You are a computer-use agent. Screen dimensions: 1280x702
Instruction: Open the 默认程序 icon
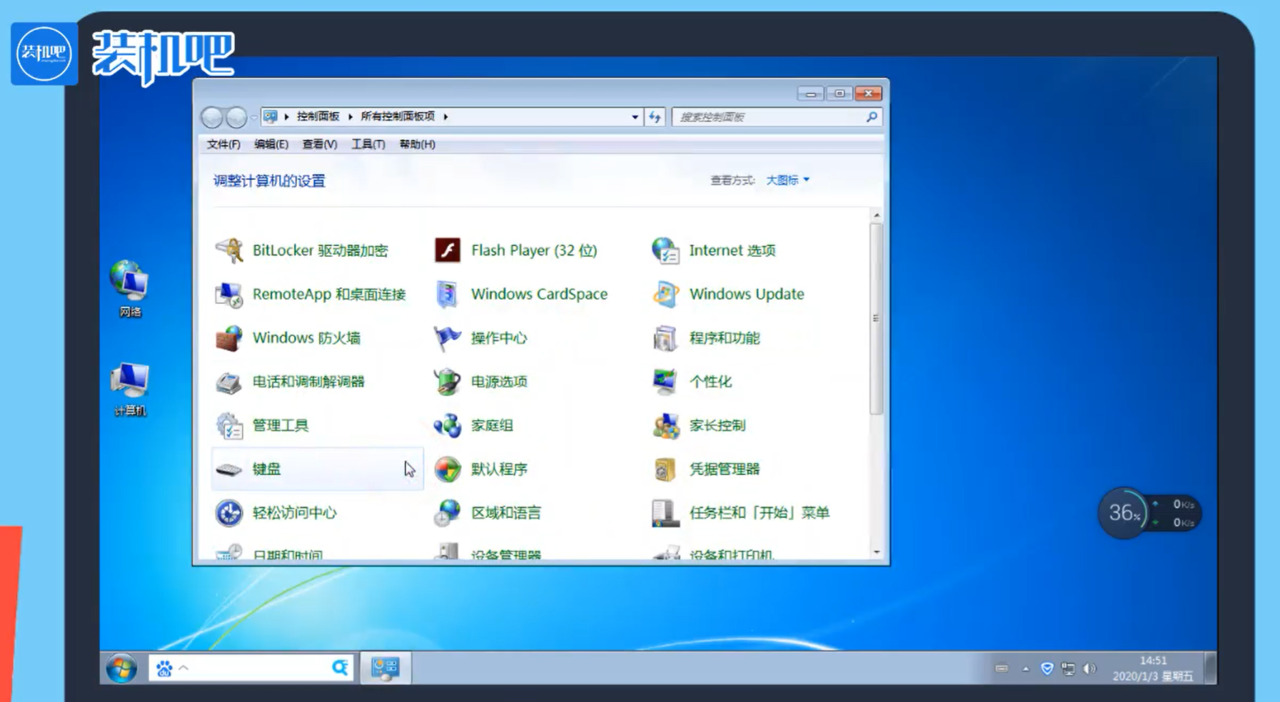click(448, 469)
